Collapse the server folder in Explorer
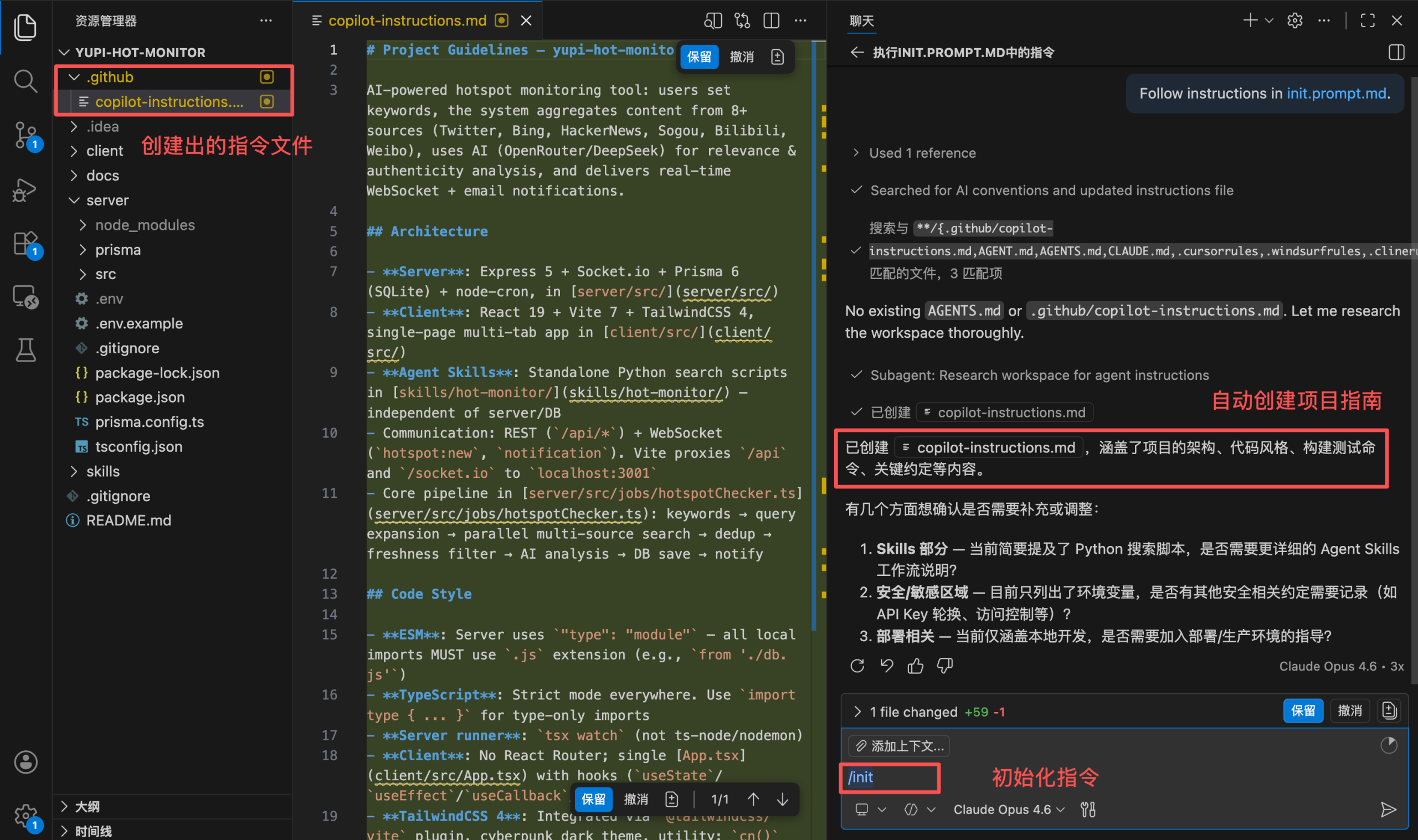 point(107,200)
